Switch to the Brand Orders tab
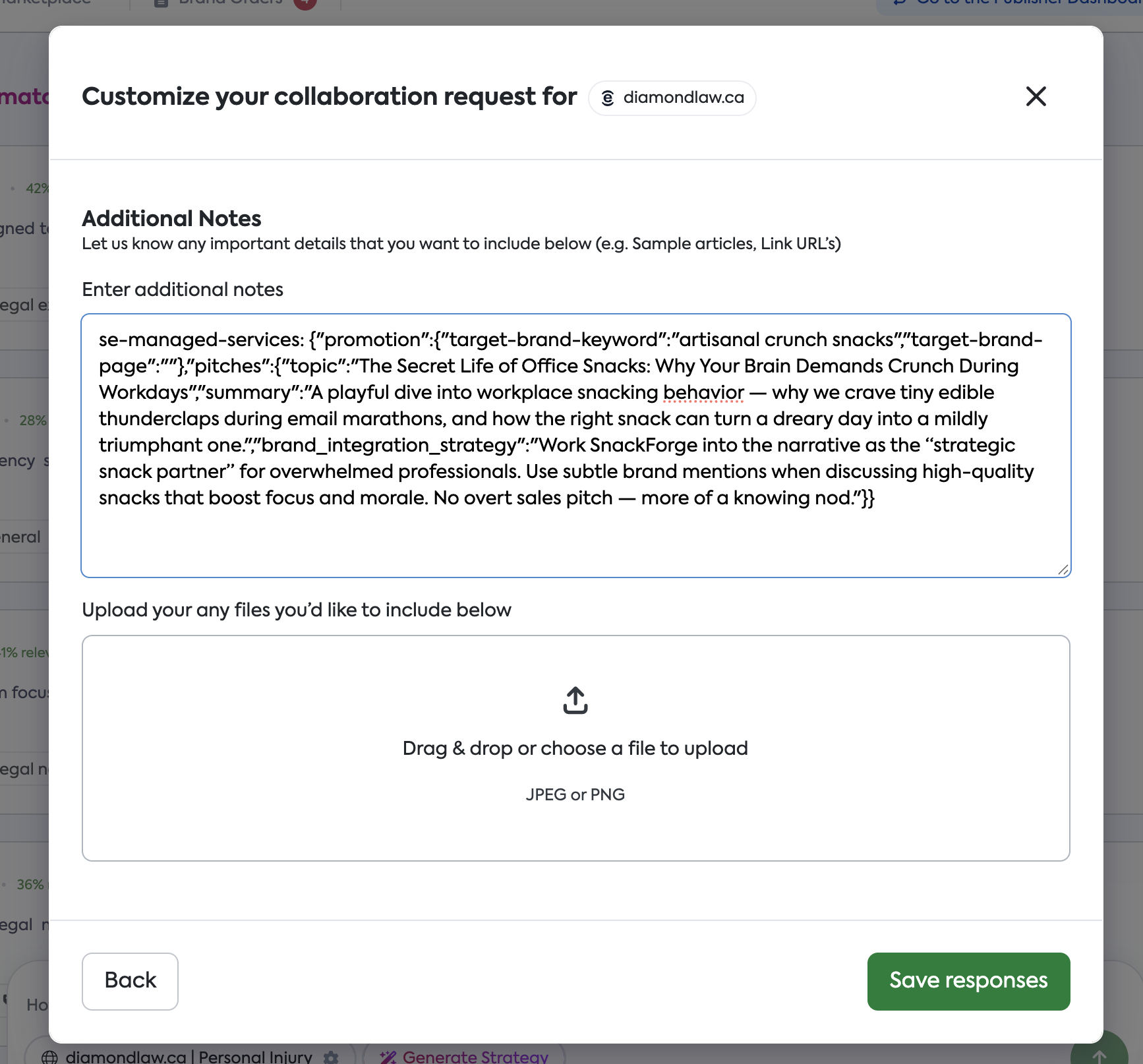This screenshot has width=1143, height=1064. [230, 3]
